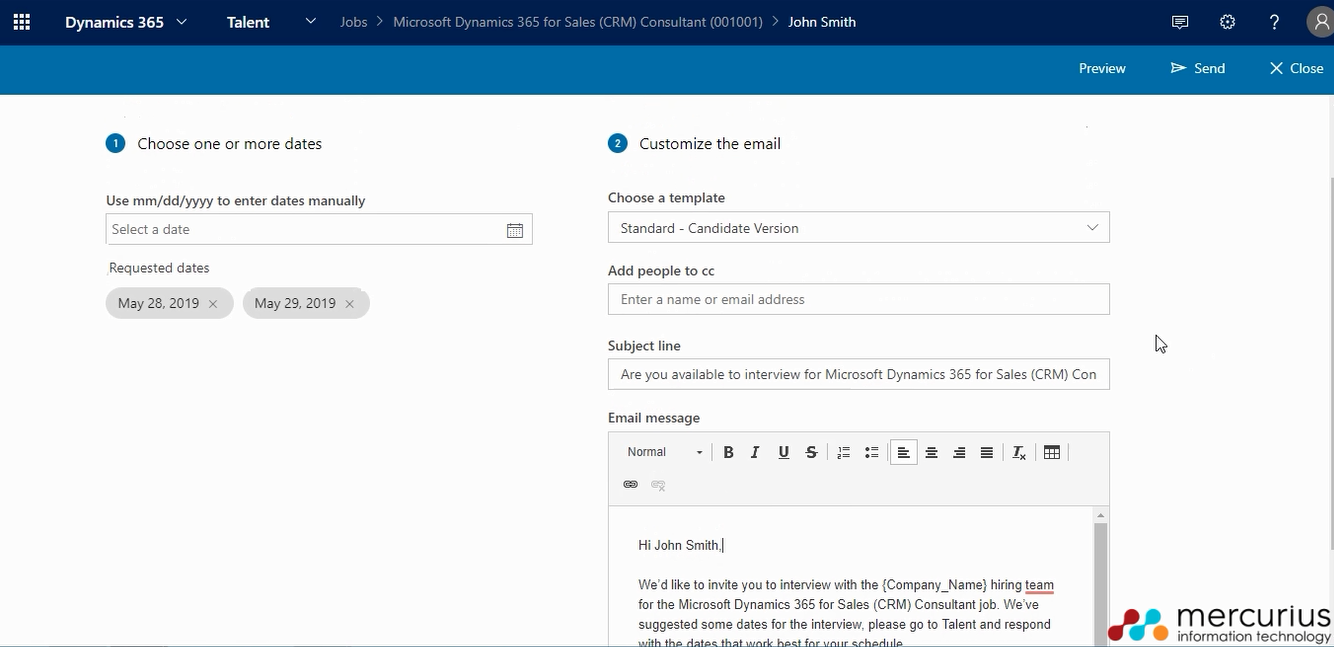This screenshot has height=647, width=1334.
Task: Open the calendar date picker icon
Action: pos(515,230)
